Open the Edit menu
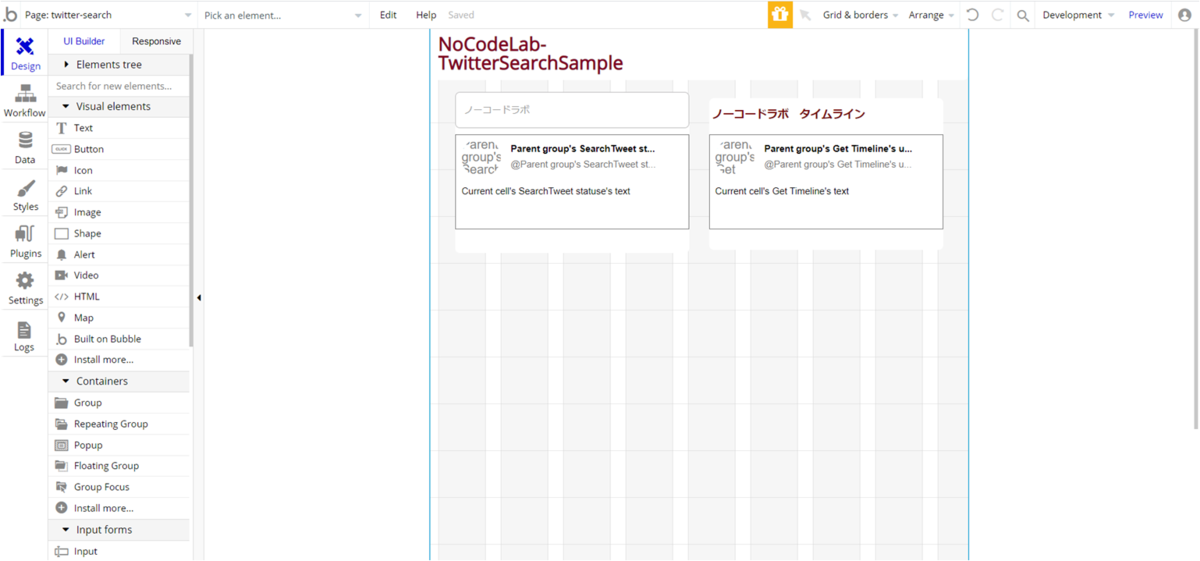Viewport: 1200px width, 561px height. (x=388, y=15)
